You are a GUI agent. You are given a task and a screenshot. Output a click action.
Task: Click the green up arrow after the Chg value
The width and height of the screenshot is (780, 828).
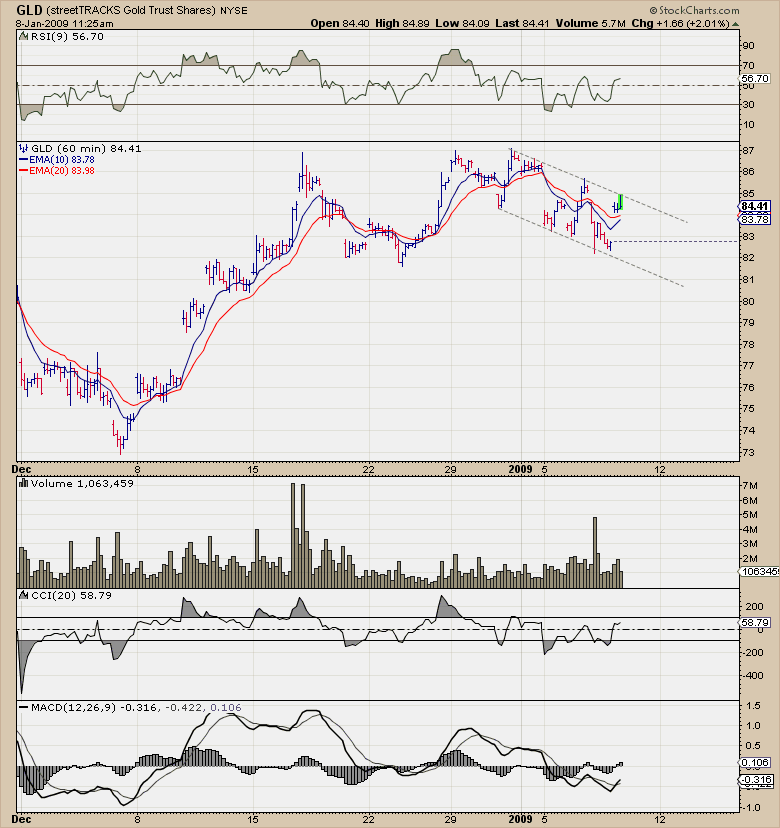point(736,24)
